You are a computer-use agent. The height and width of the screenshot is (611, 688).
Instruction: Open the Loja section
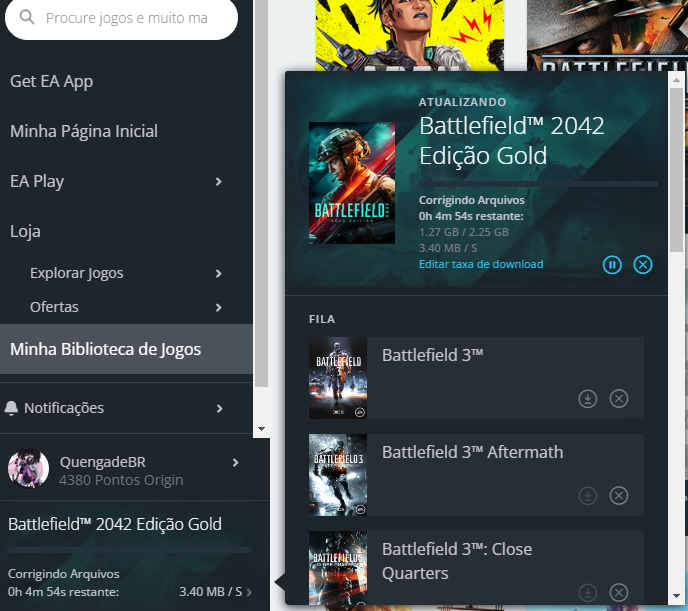tap(25, 231)
